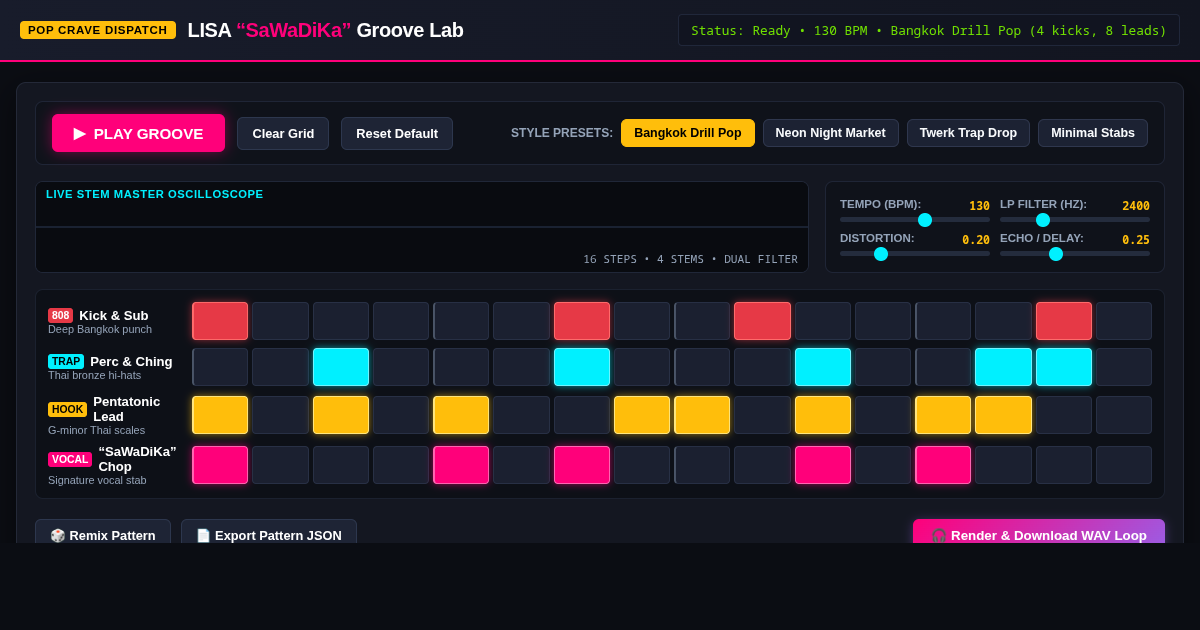Switch to the Neon Night Market preset
The width and height of the screenshot is (1200, 630).
tap(830, 133)
